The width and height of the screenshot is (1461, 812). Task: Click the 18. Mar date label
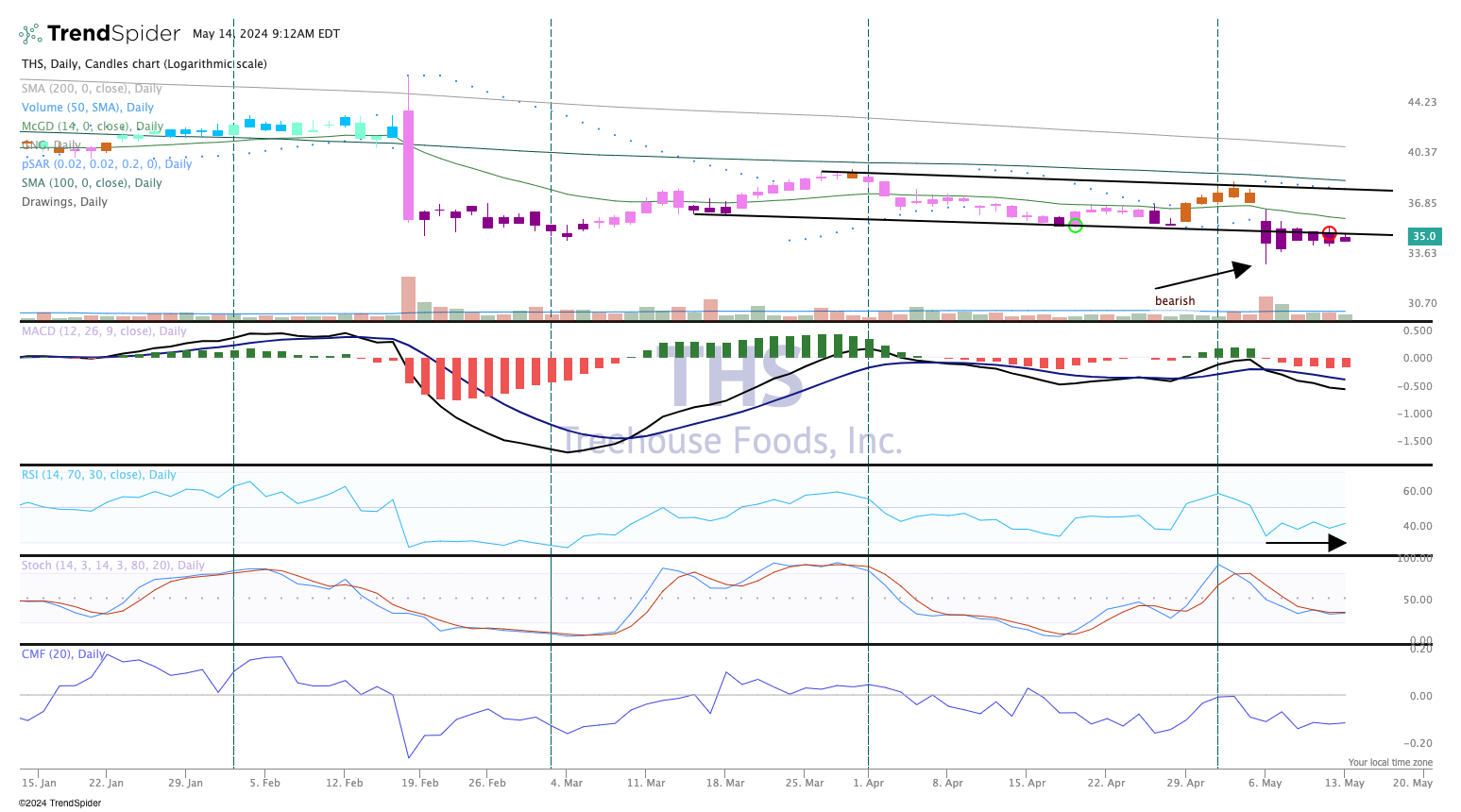pos(725,783)
